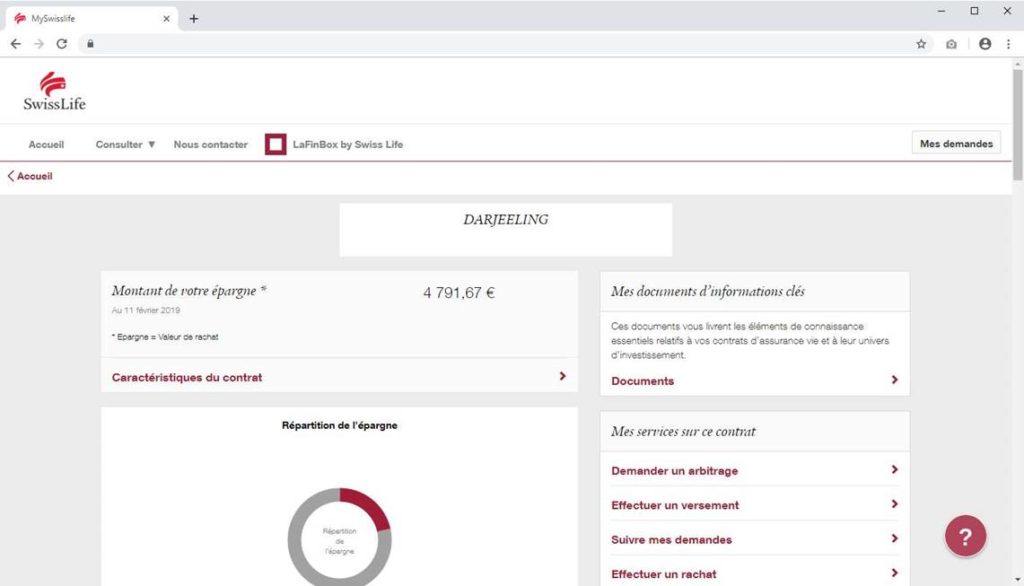Viewport: 1024px width, 586px height.
Task: Click the red segment of donut chart
Action: pos(368,506)
